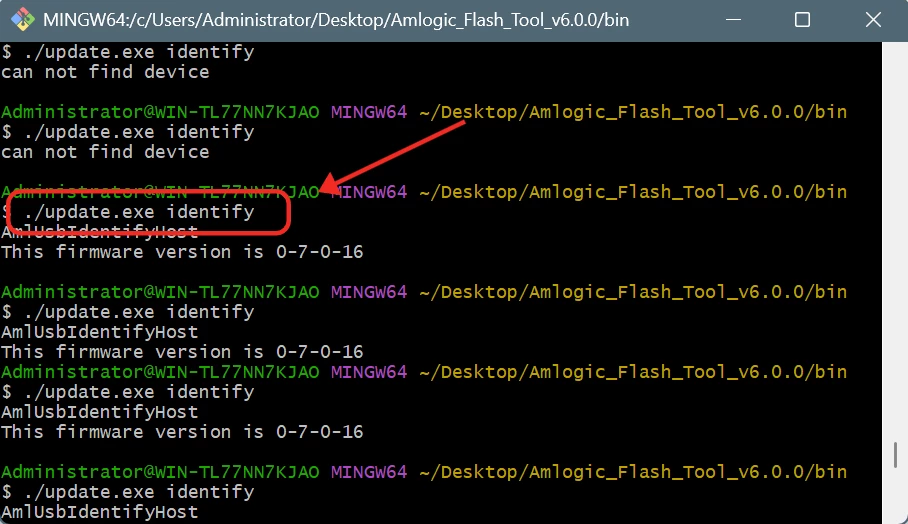Click the yellow directory path in the last prompt
Viewport: 908px width, 524px height.
[x=632, y=472]
